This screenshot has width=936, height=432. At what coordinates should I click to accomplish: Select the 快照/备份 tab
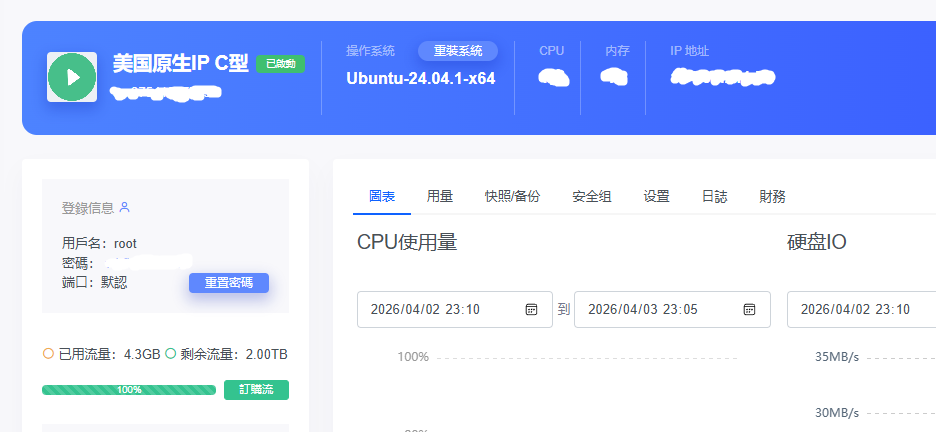(512, 197)
